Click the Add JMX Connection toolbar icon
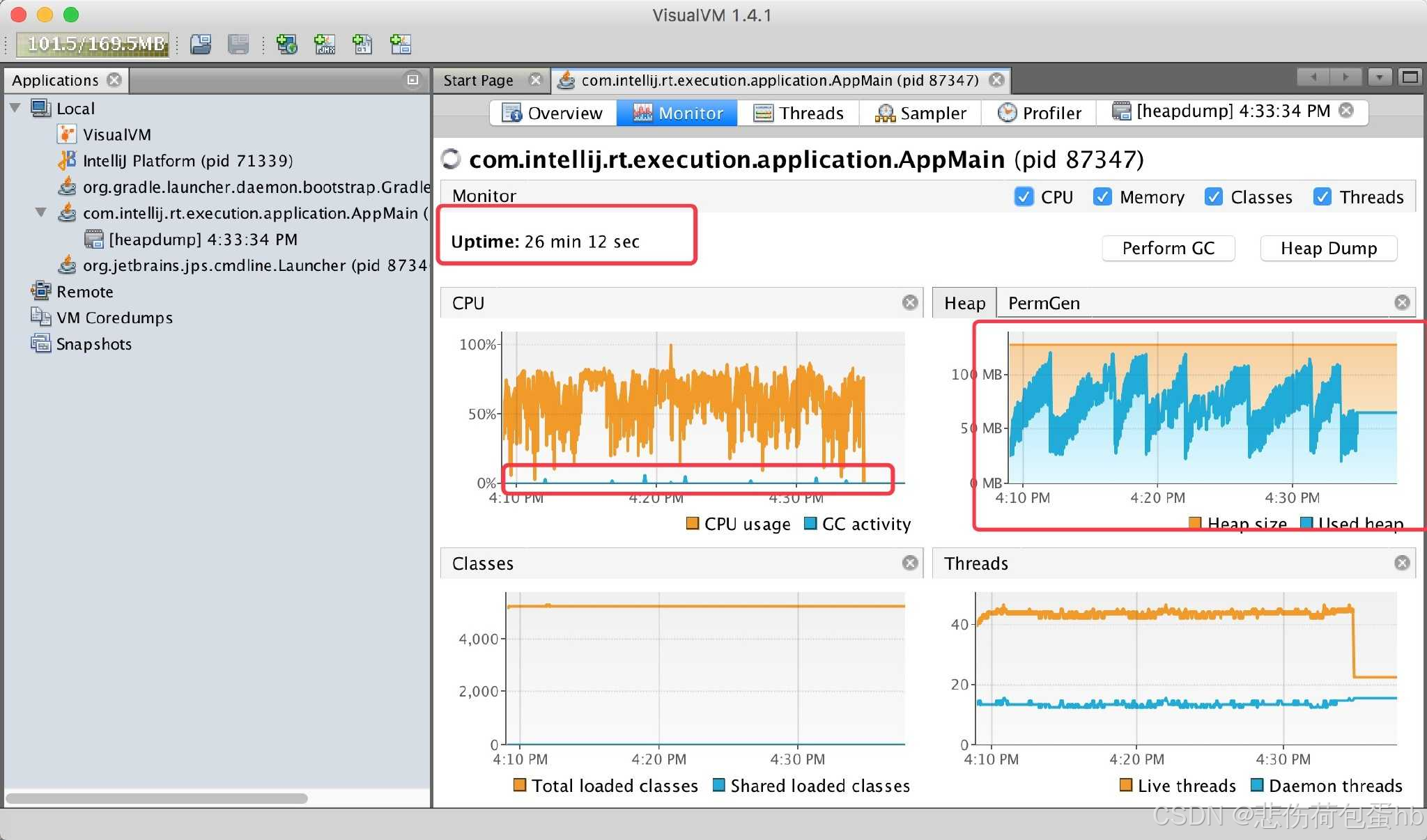 (x=325, y=45)
